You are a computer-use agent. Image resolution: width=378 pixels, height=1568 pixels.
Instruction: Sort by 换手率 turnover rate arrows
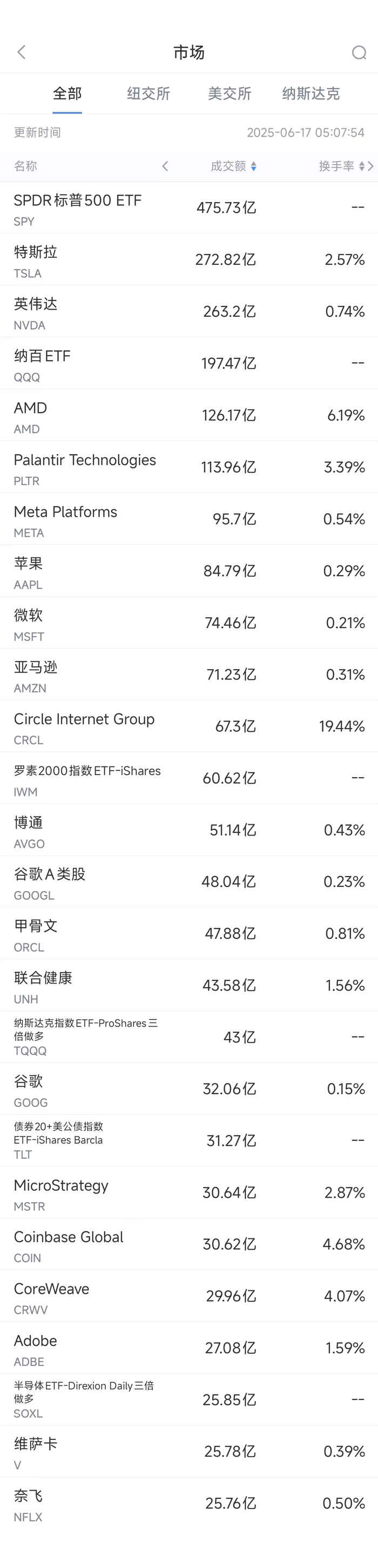coord(362,166)
